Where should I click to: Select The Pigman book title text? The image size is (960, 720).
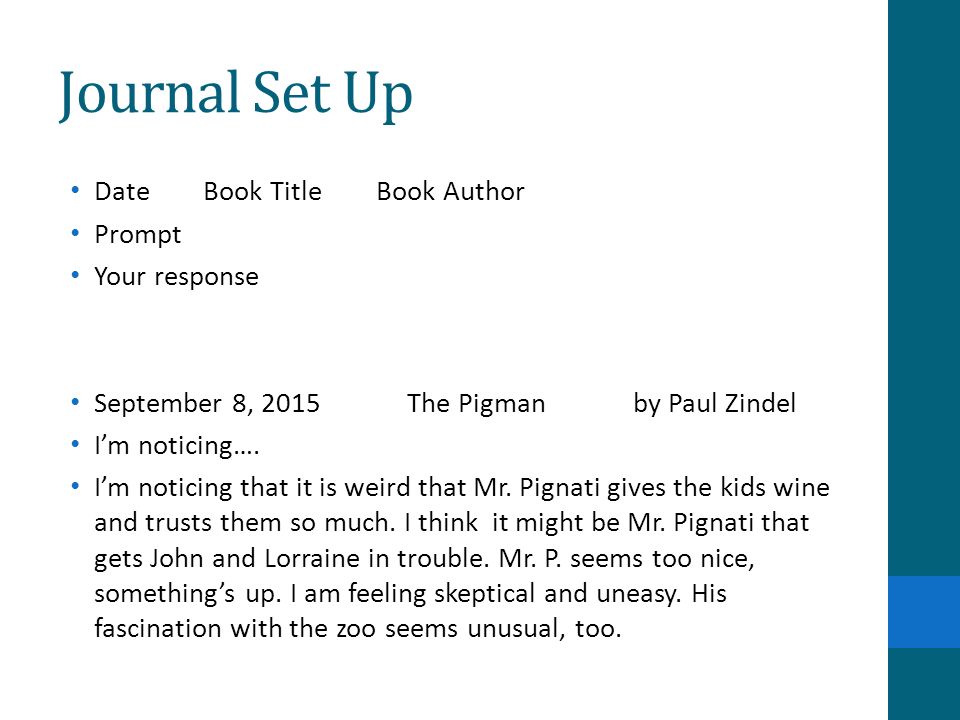click(x=476, y=403)
